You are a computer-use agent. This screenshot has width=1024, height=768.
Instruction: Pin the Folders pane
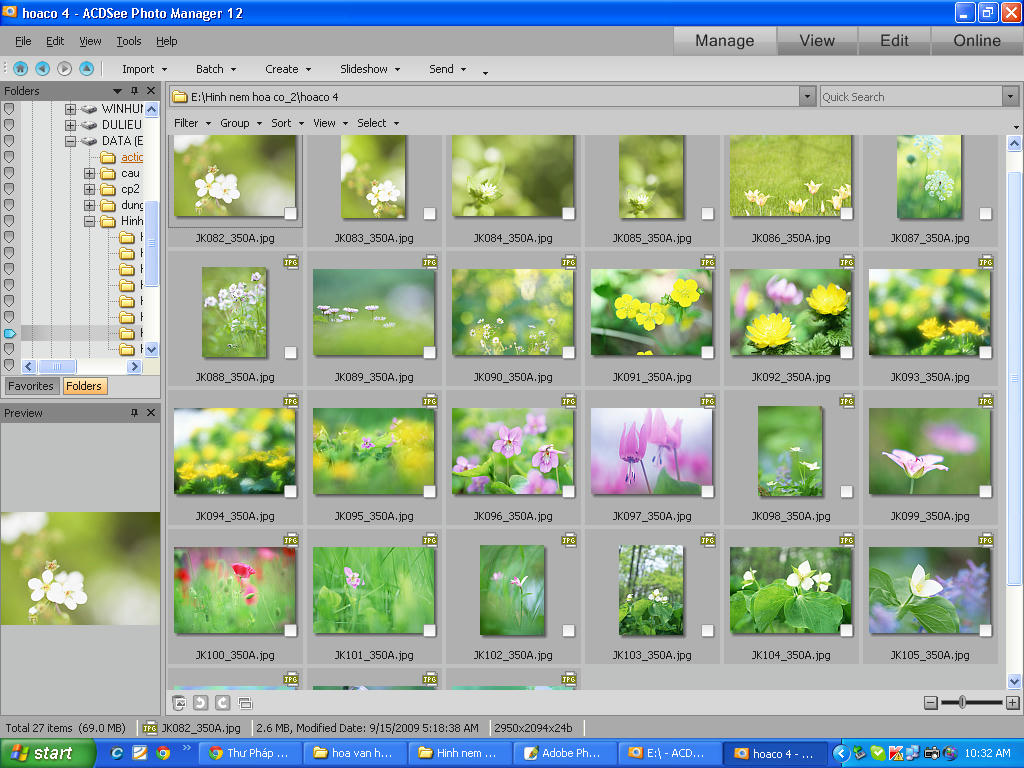point(135,91)
